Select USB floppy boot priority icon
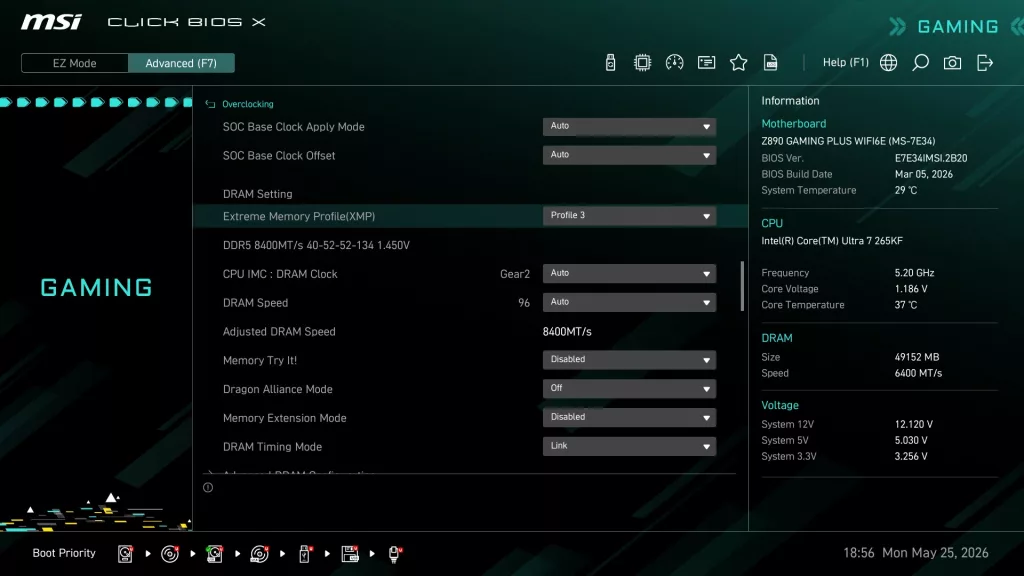This screenshot has height=576, width=1024. [350, 554]
